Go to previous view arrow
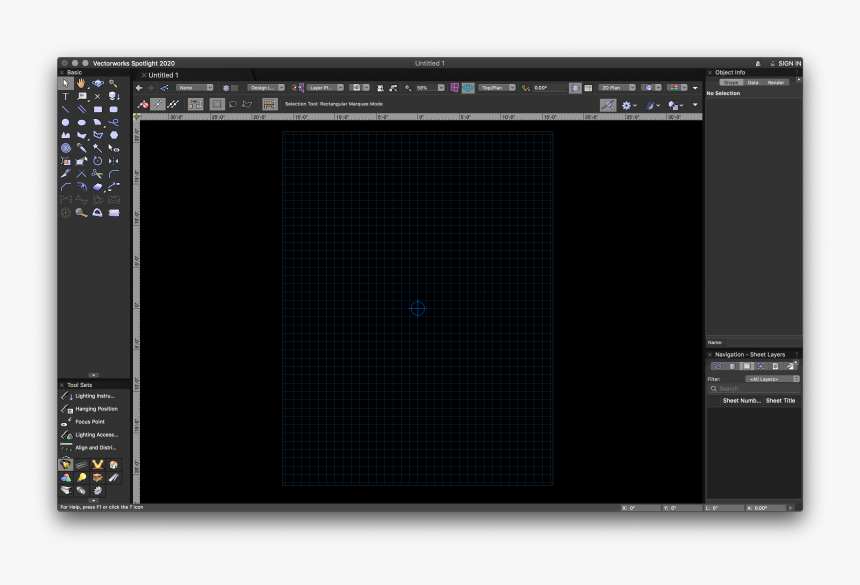 [x=139, y=88]
